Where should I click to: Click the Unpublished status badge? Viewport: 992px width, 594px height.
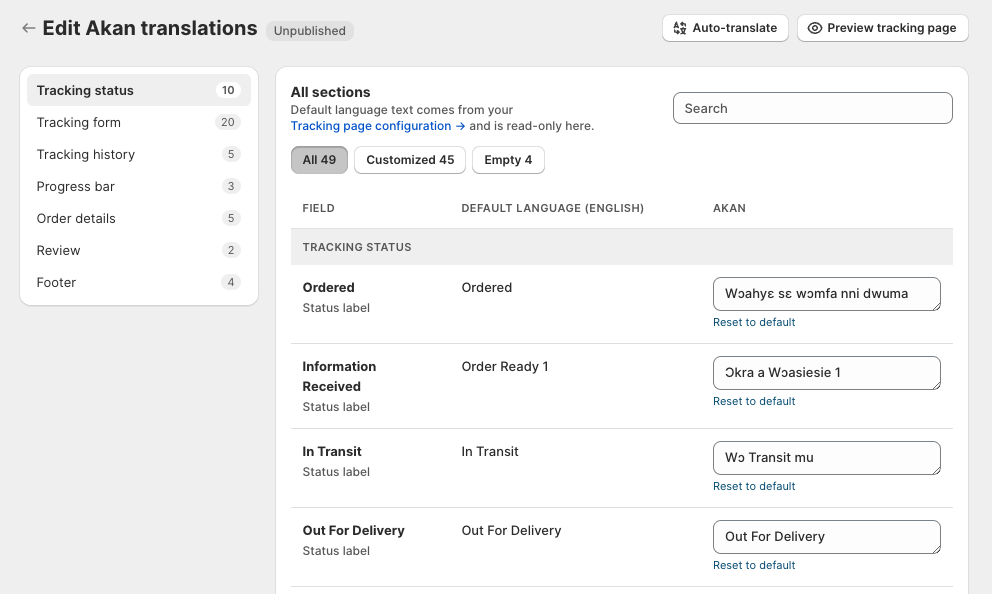coord(309,30)
